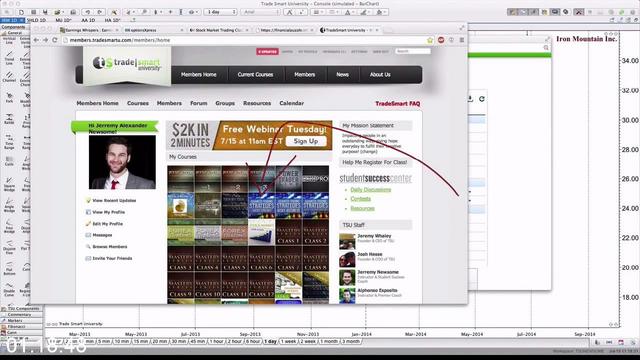Image resolution: width=640 pixels, height=360 pixels.
Task: Open the Masters Class 1 course thumbnail
Action: [x=289, y=233]
